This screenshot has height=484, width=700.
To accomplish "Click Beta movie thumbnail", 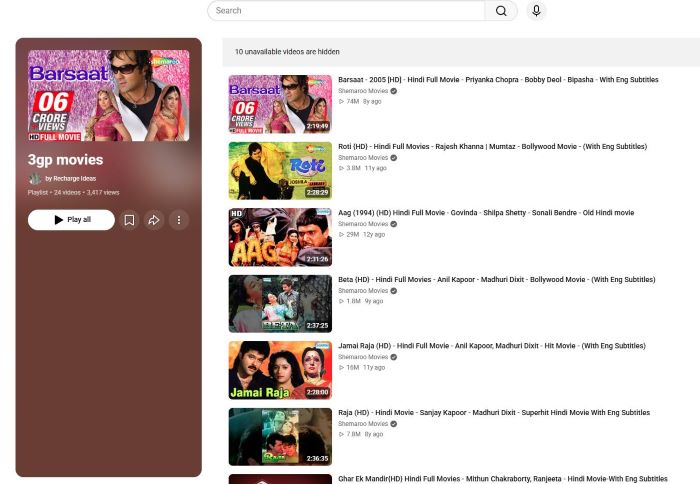I will 280,304.
